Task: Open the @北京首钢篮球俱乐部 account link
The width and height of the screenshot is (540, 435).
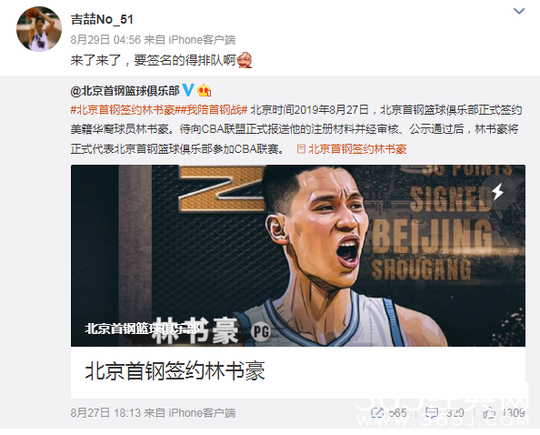Action: tap(125, 91)
